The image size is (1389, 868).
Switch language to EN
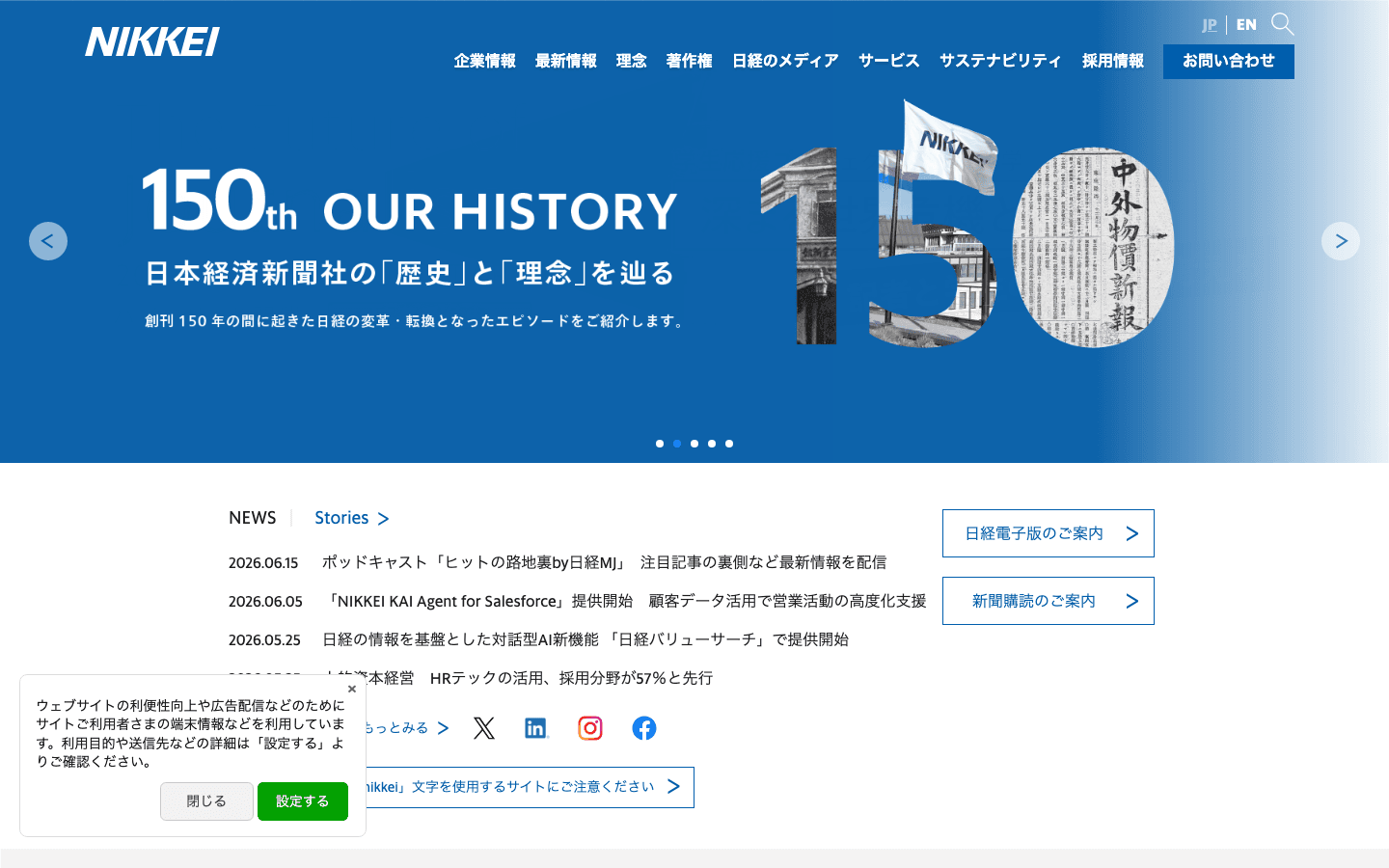pos(1246,25)
